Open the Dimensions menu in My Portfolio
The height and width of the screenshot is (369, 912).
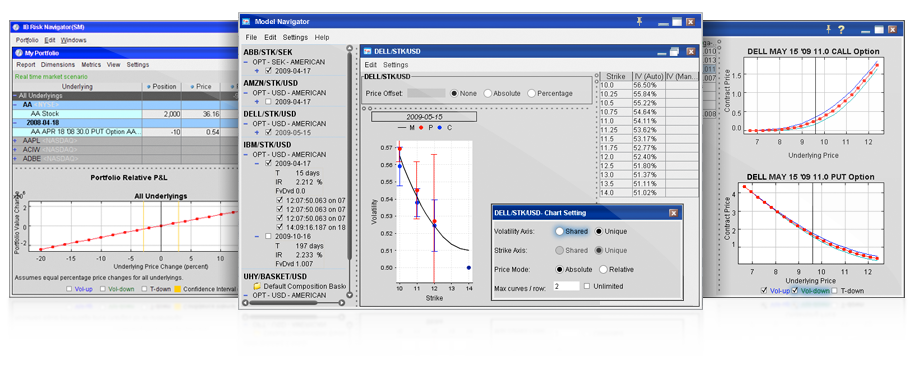[x=58, y=65]
